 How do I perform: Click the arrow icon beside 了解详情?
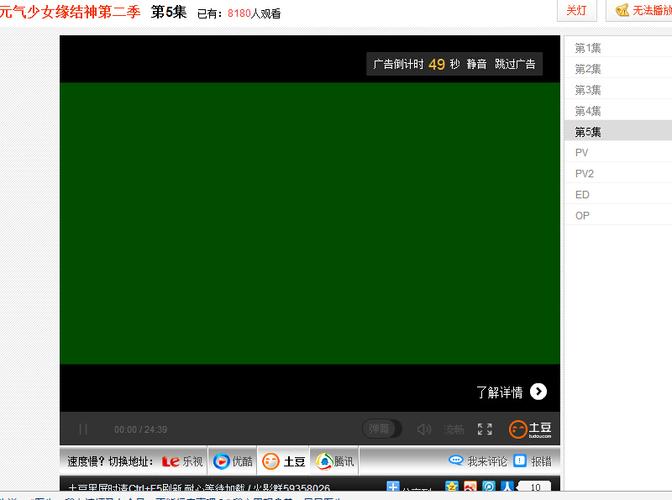coord(538,392)
